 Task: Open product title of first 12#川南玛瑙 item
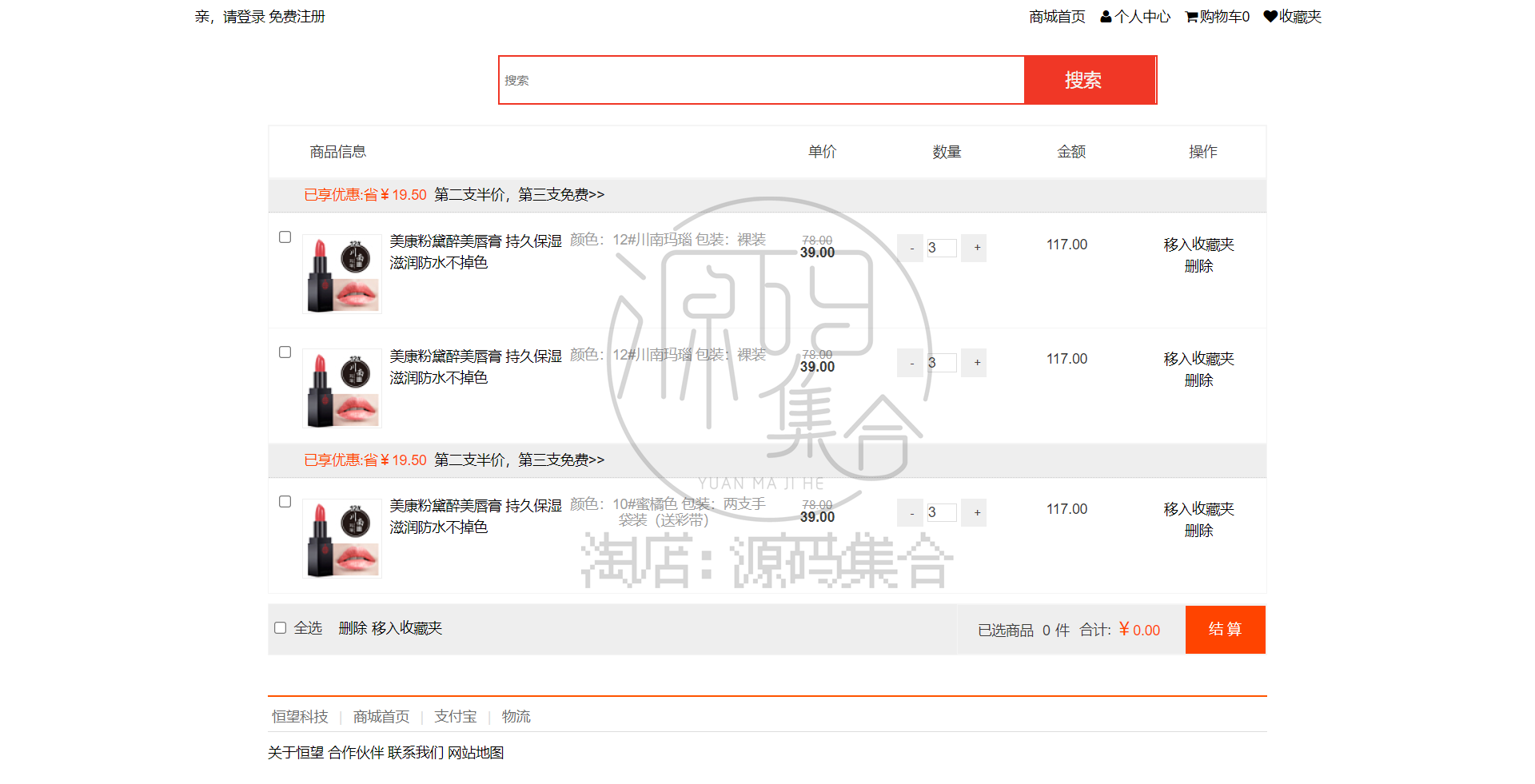coord(476,252)
